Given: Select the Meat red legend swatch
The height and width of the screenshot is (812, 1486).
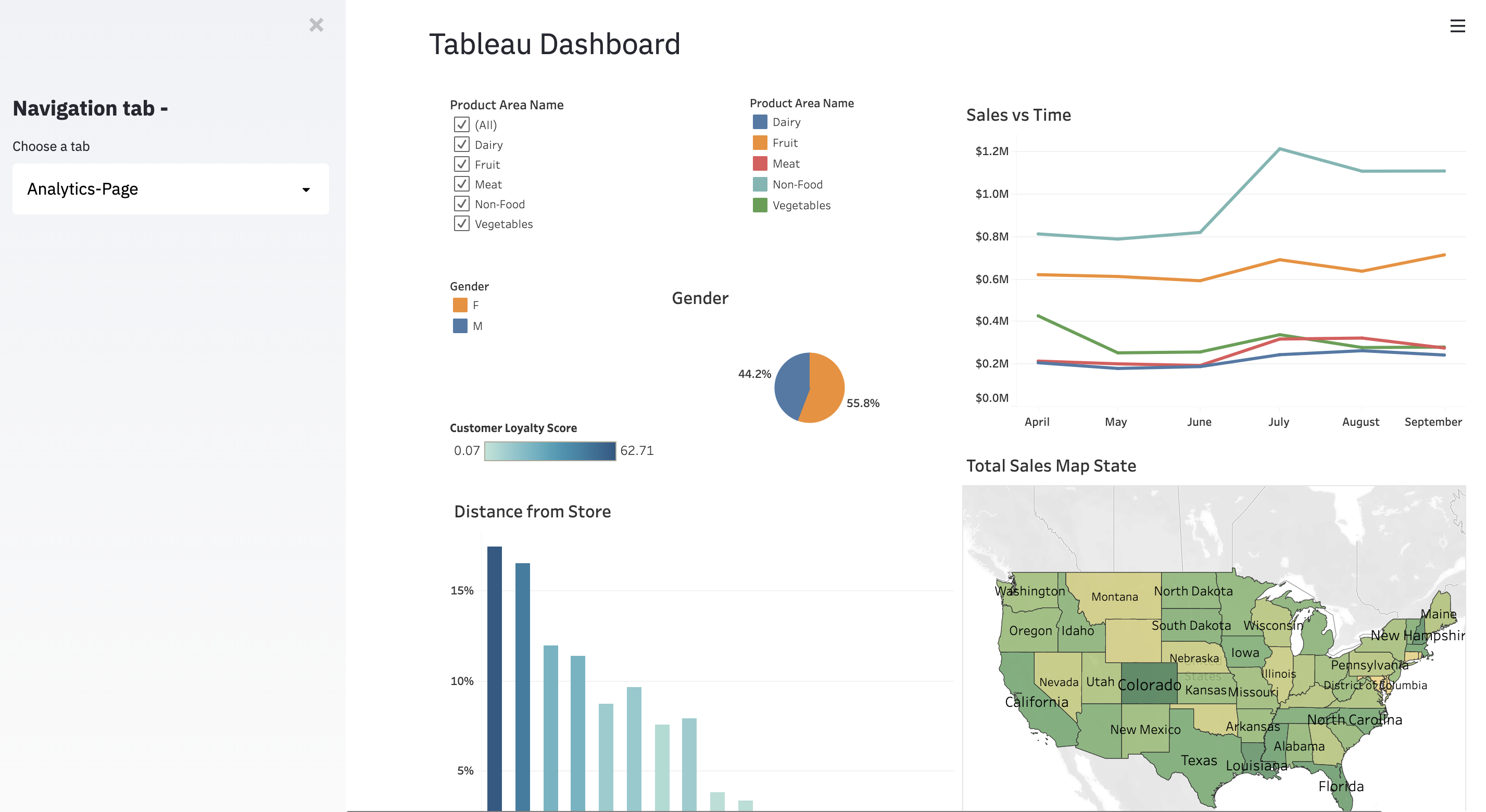Looking at the screenshot, I should point(760,164).
